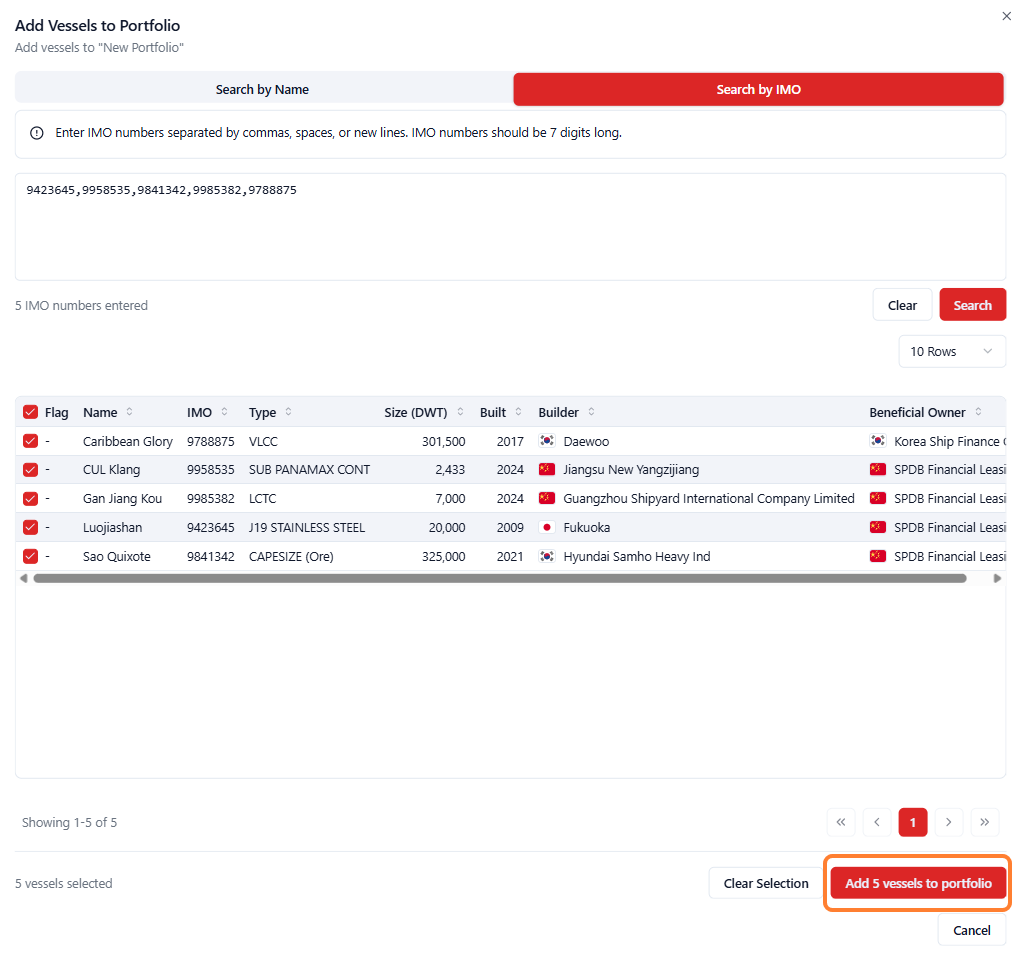
Task: Close the Add Vessels dialog with X
Action: (1006, 16)
